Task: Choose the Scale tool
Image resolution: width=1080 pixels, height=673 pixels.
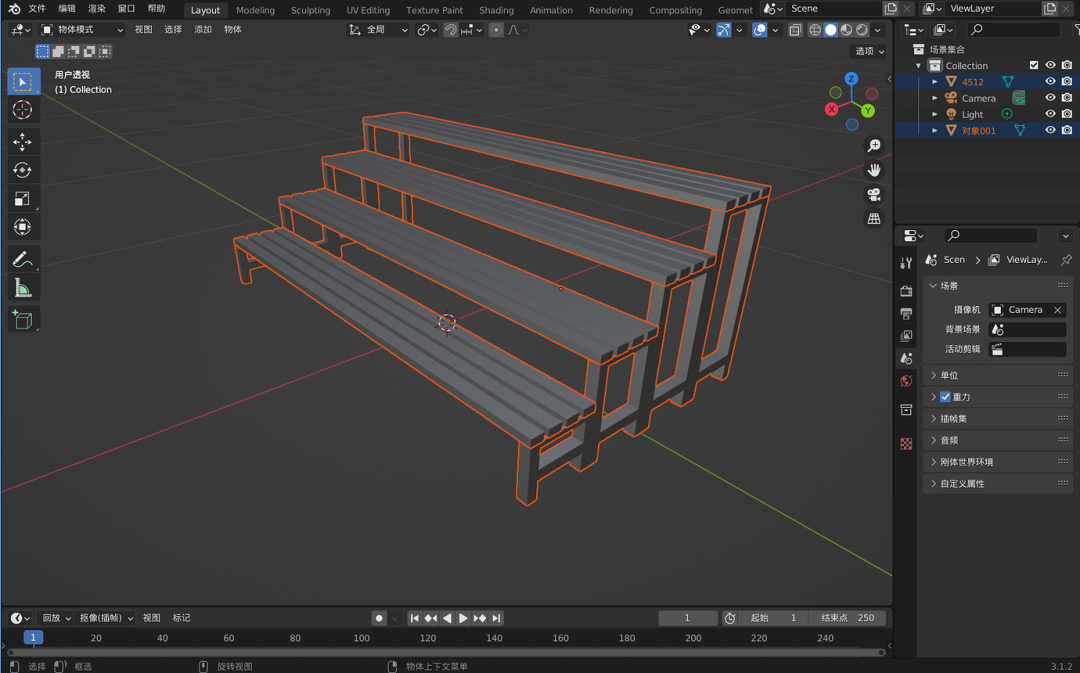Action: [x=23, y=198]
